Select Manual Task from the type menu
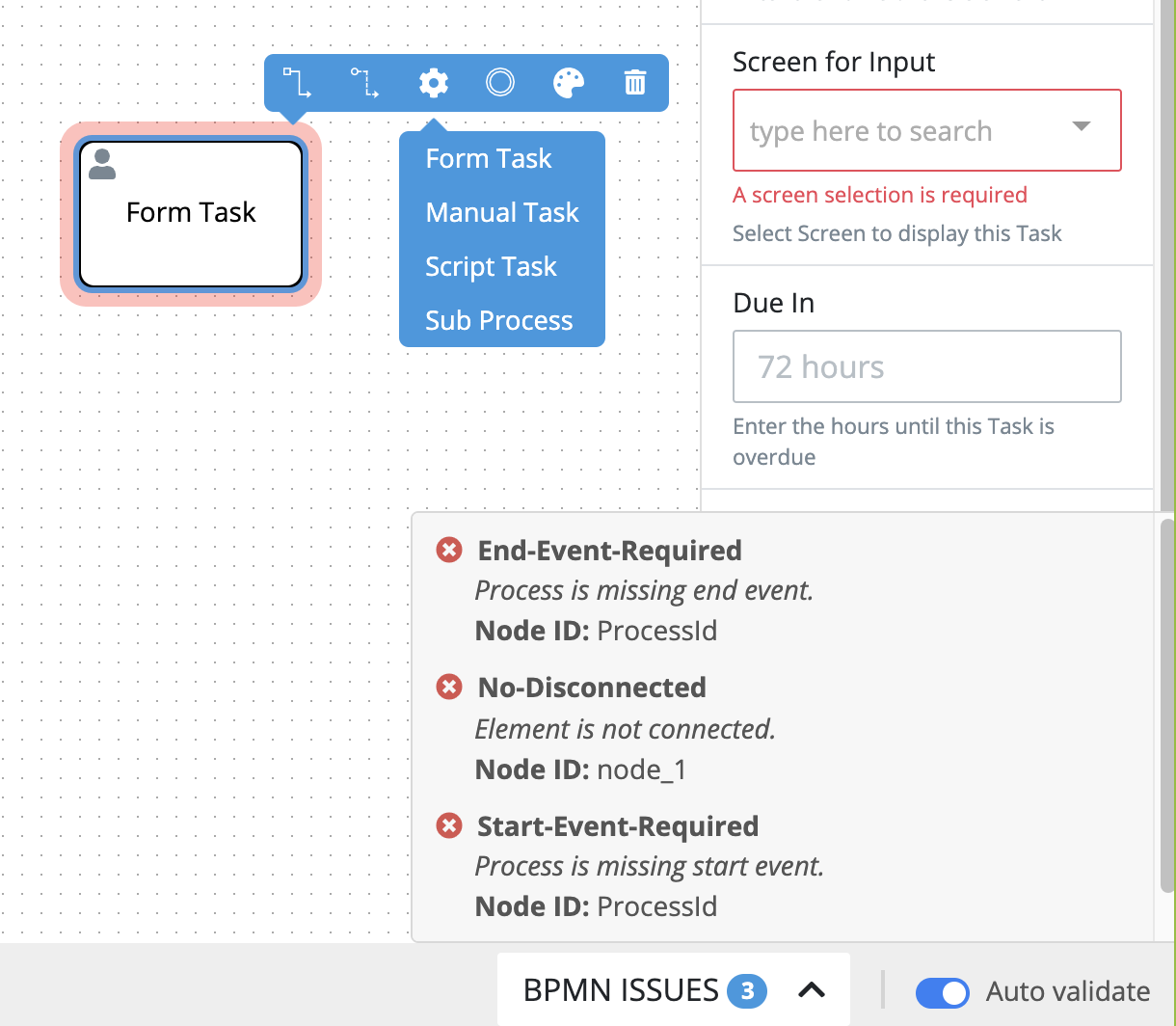This screenshot has height=1026, width=1176. coord(501,212)
